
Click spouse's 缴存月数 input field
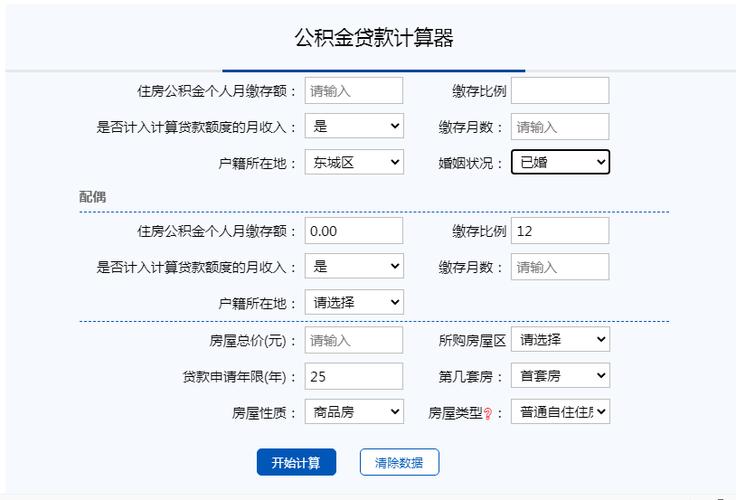[560, 267]
